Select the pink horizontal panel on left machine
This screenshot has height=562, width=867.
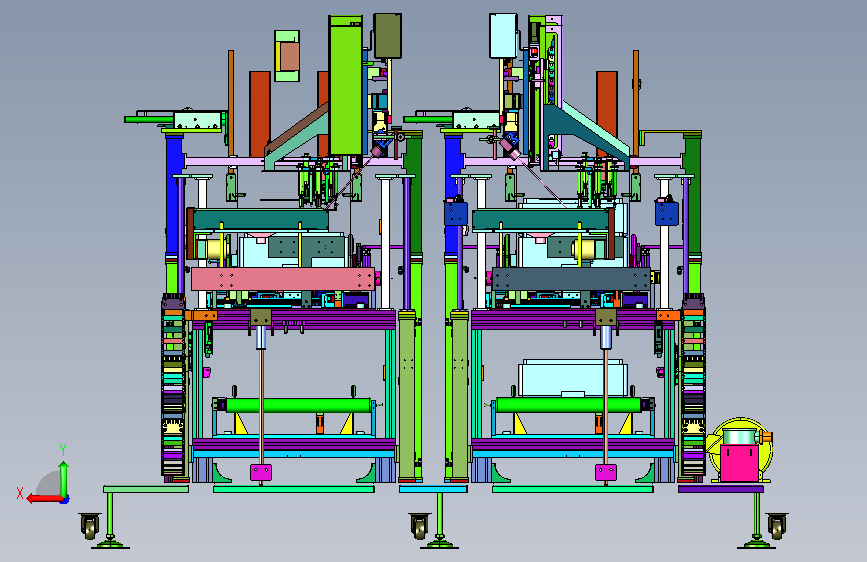click(x=283, y=278)
